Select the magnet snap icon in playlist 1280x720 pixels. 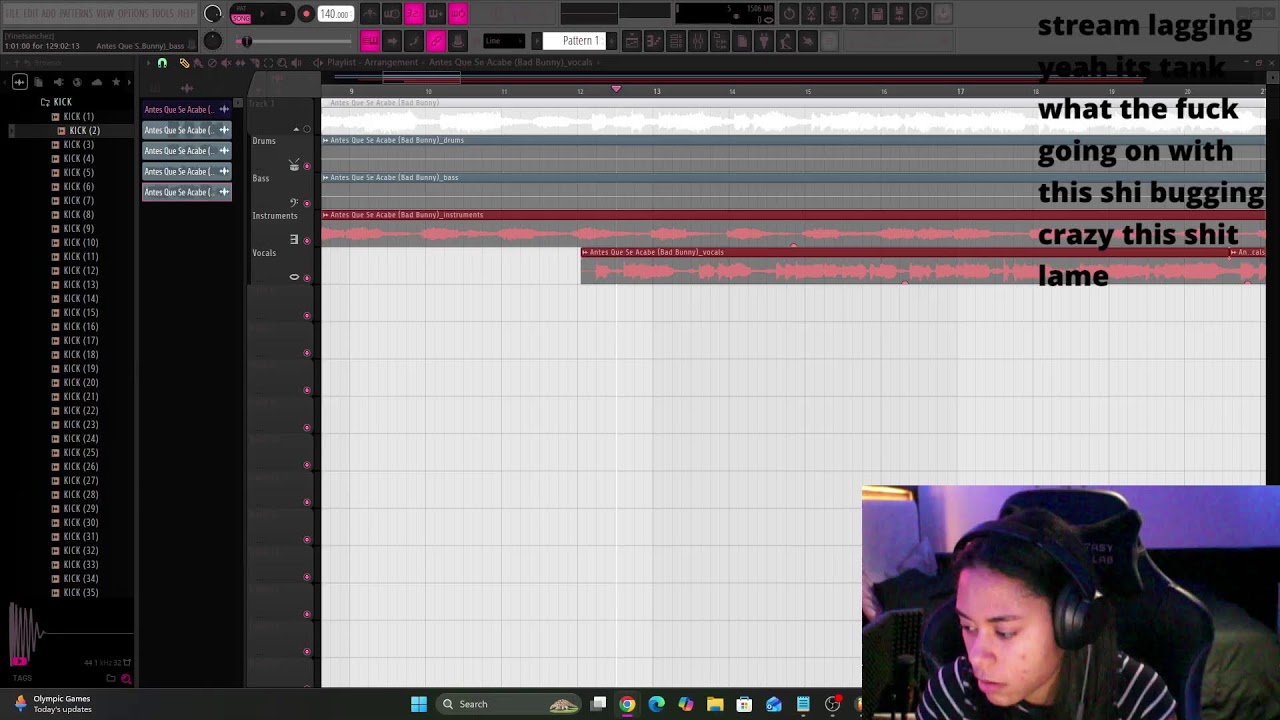[x=162, y=63]
